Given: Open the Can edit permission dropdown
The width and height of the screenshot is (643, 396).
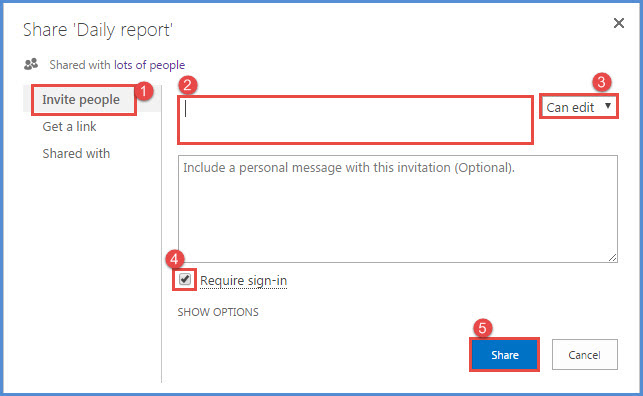Looking at the screenshot, I should pyautogui.click(x=579, y=107).
